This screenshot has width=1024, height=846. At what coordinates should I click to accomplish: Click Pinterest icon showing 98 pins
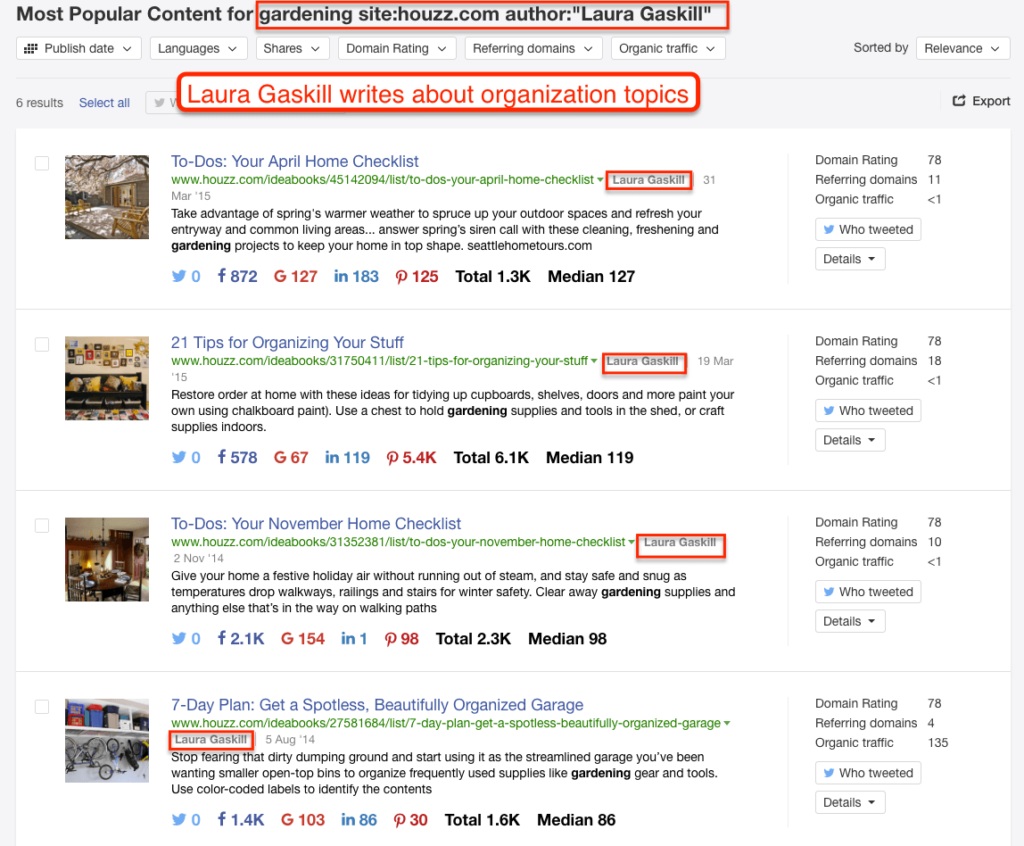391,639
